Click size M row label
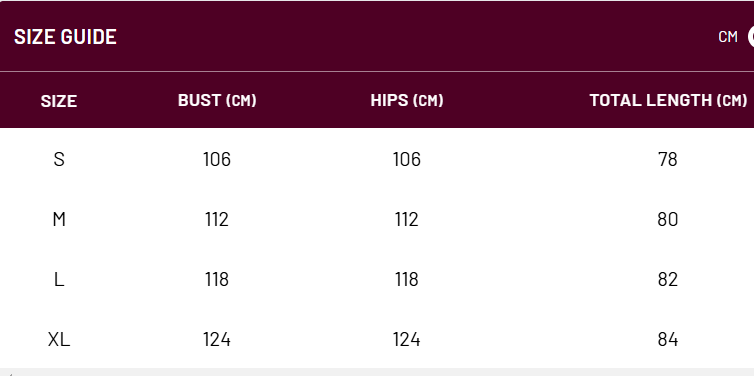Screen dimensions: 754x376 (59, 219)
